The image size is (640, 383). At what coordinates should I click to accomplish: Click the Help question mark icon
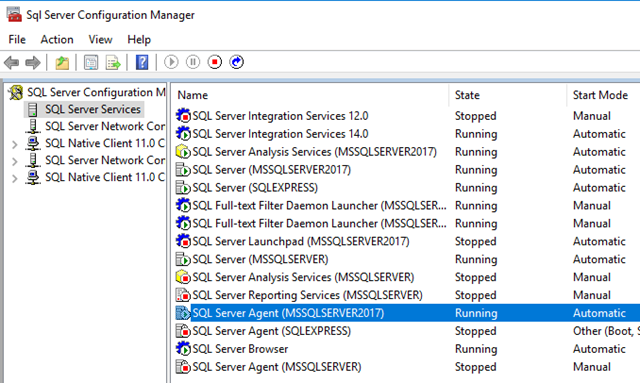click(x=142, y=62)
